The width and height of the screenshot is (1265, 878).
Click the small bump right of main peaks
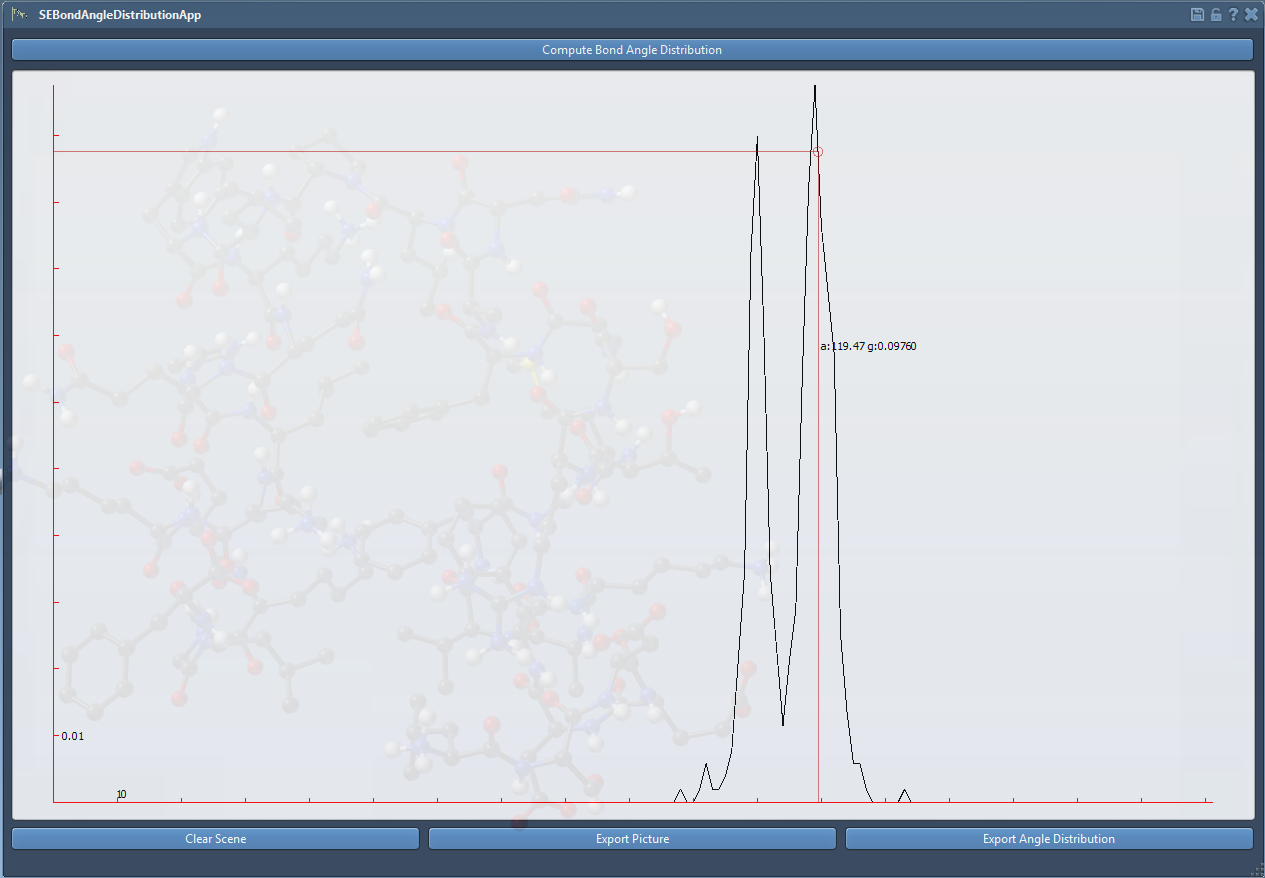[x=904, y=791]
